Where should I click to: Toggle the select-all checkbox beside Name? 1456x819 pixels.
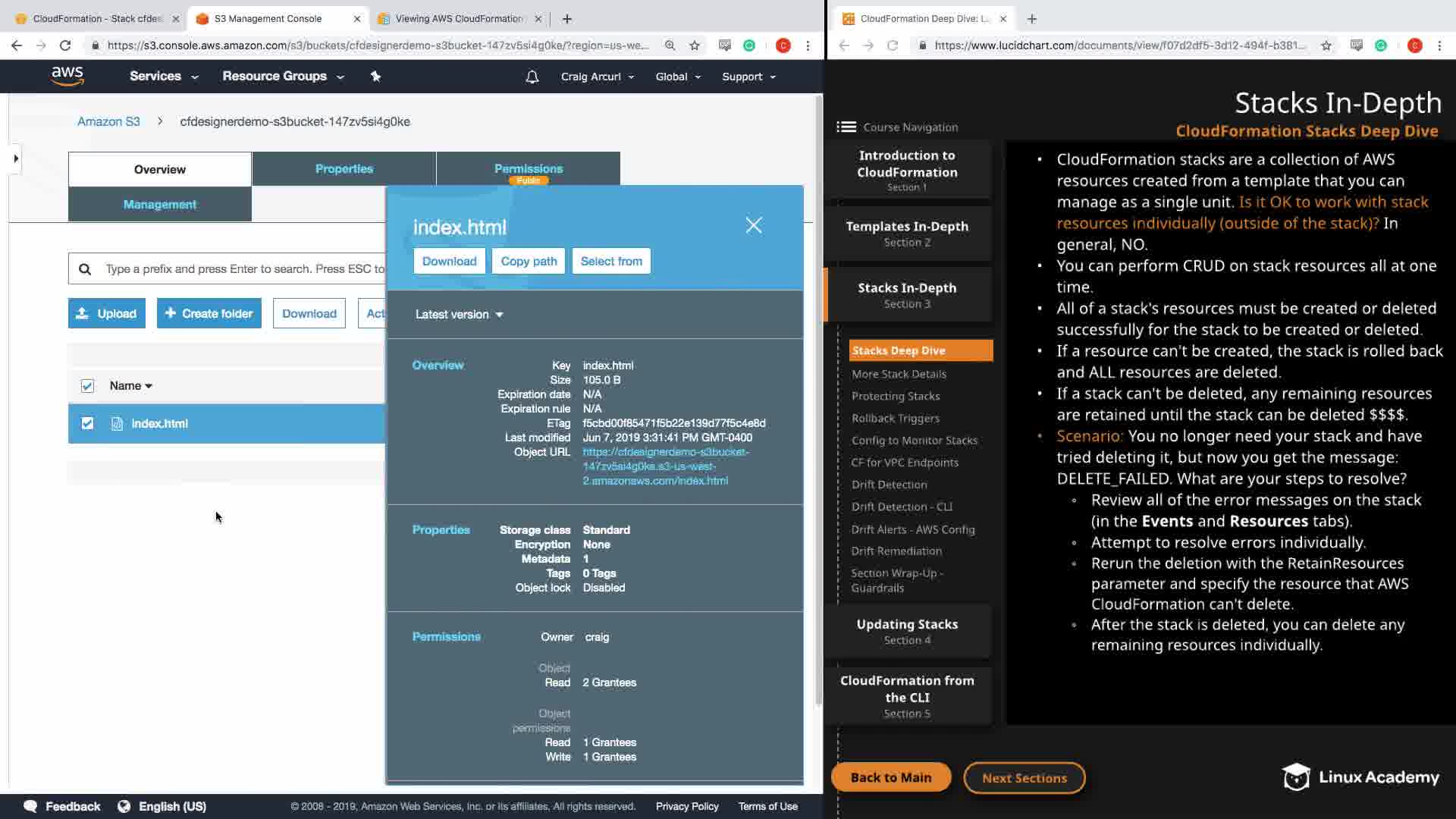click(87, 386)
